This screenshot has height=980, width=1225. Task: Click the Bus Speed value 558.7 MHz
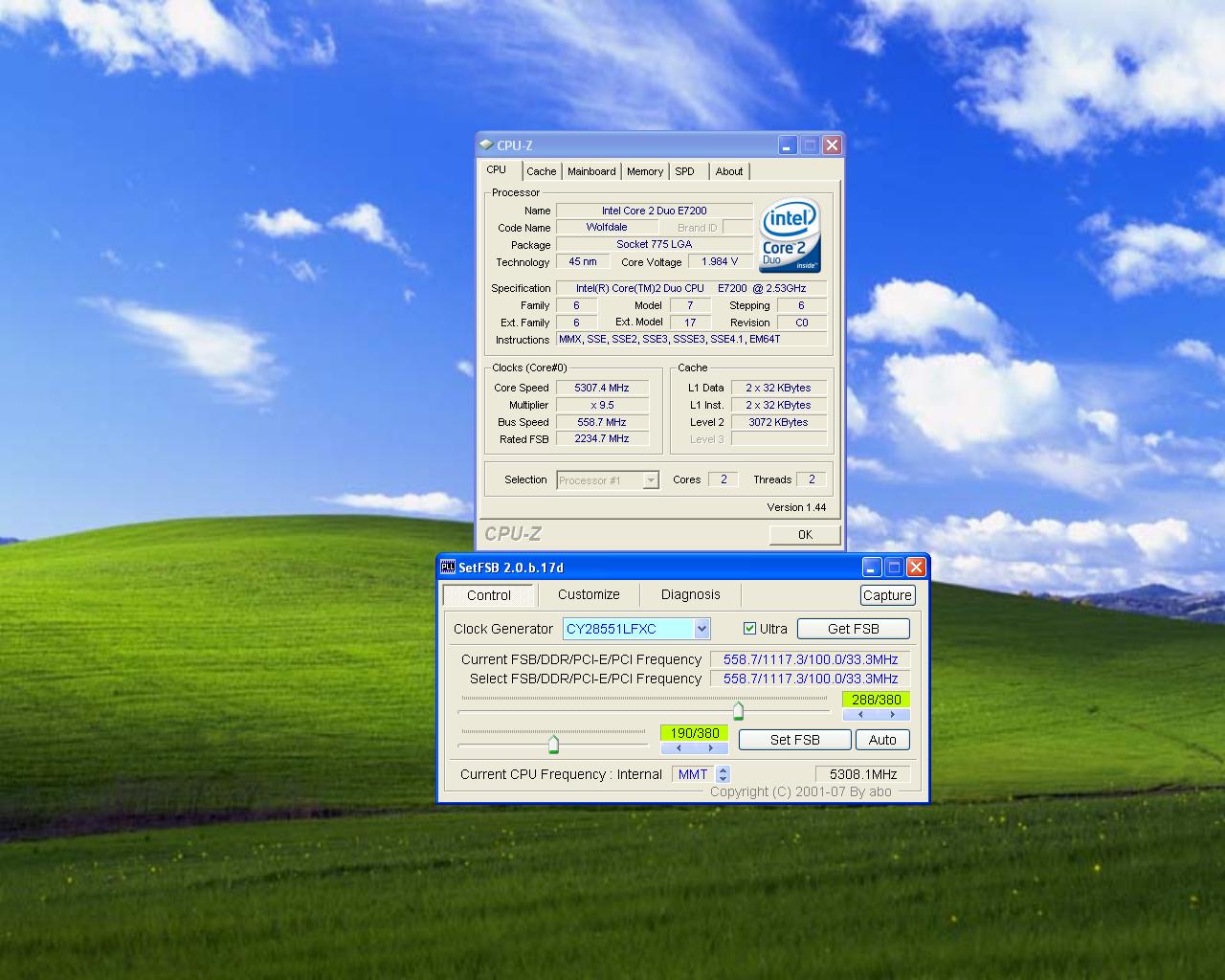click(x=602, y=422)
